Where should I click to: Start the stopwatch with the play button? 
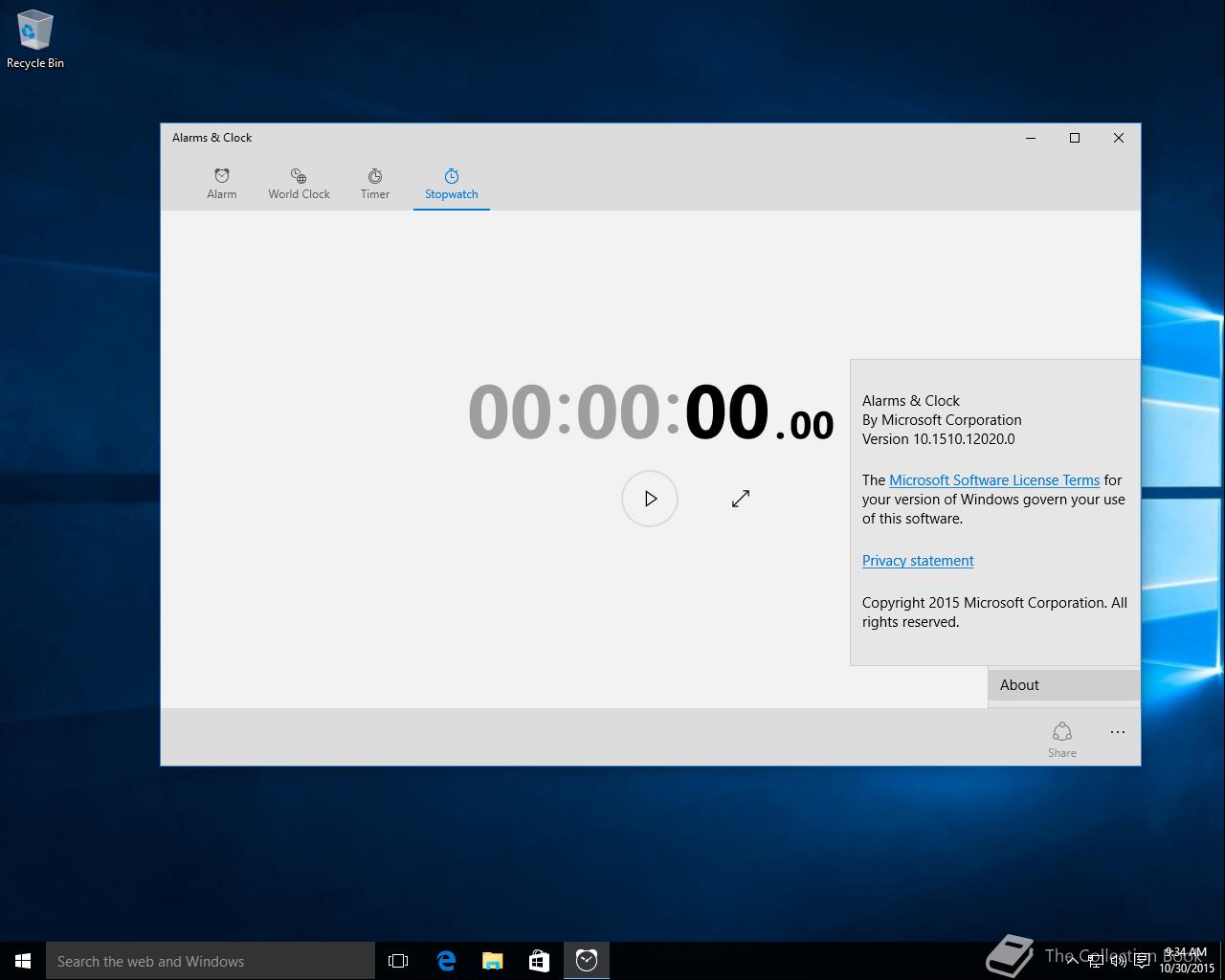650,499
